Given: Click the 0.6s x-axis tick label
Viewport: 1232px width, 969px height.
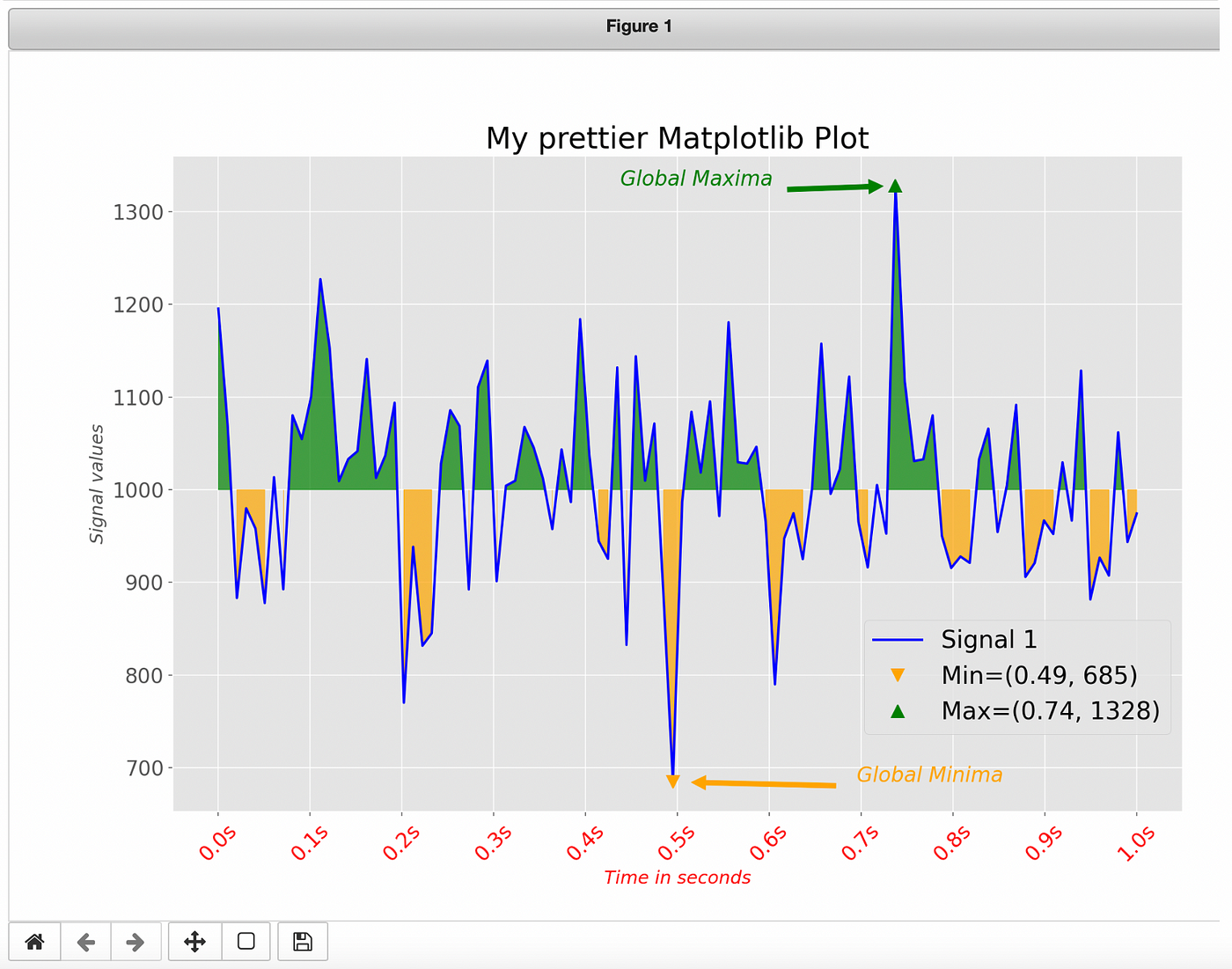Looking at the screenshot, I should point(768,842).
